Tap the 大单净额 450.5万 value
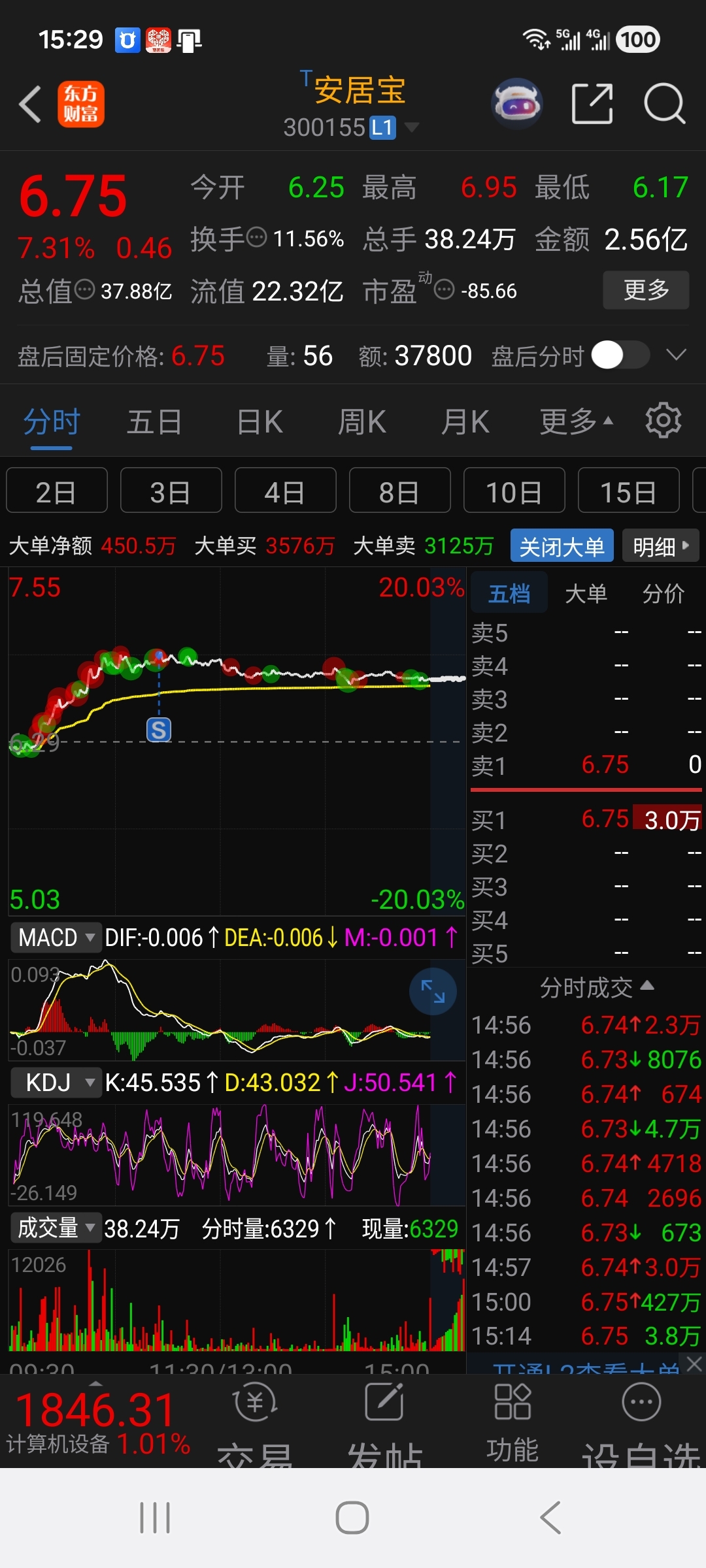 [139, 546]
